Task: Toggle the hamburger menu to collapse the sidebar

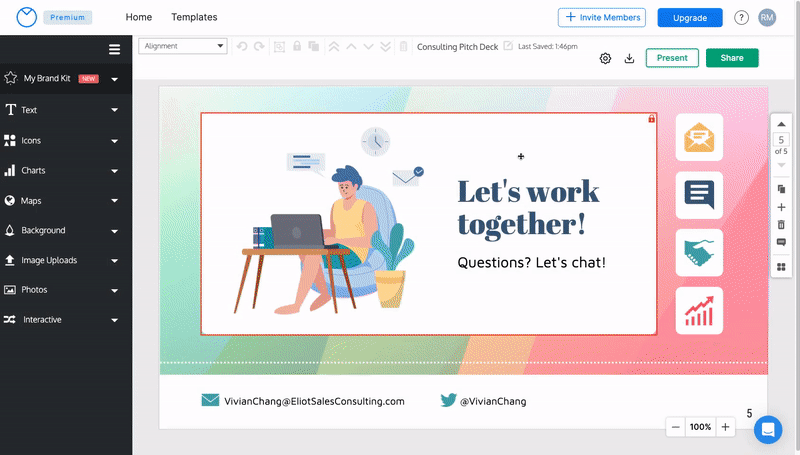Action: [114, 49]
